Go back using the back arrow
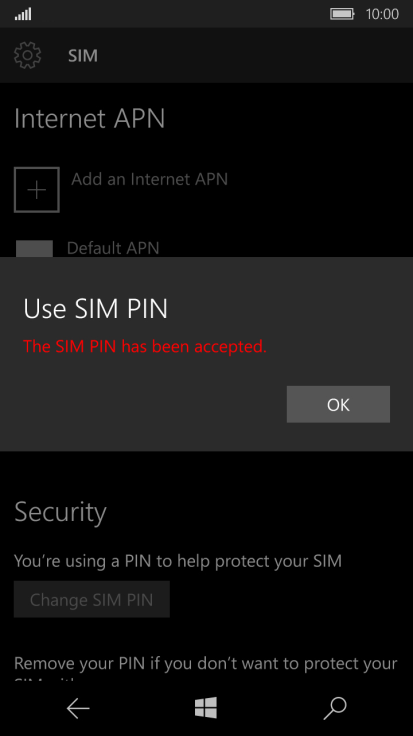 click(78, 708)
